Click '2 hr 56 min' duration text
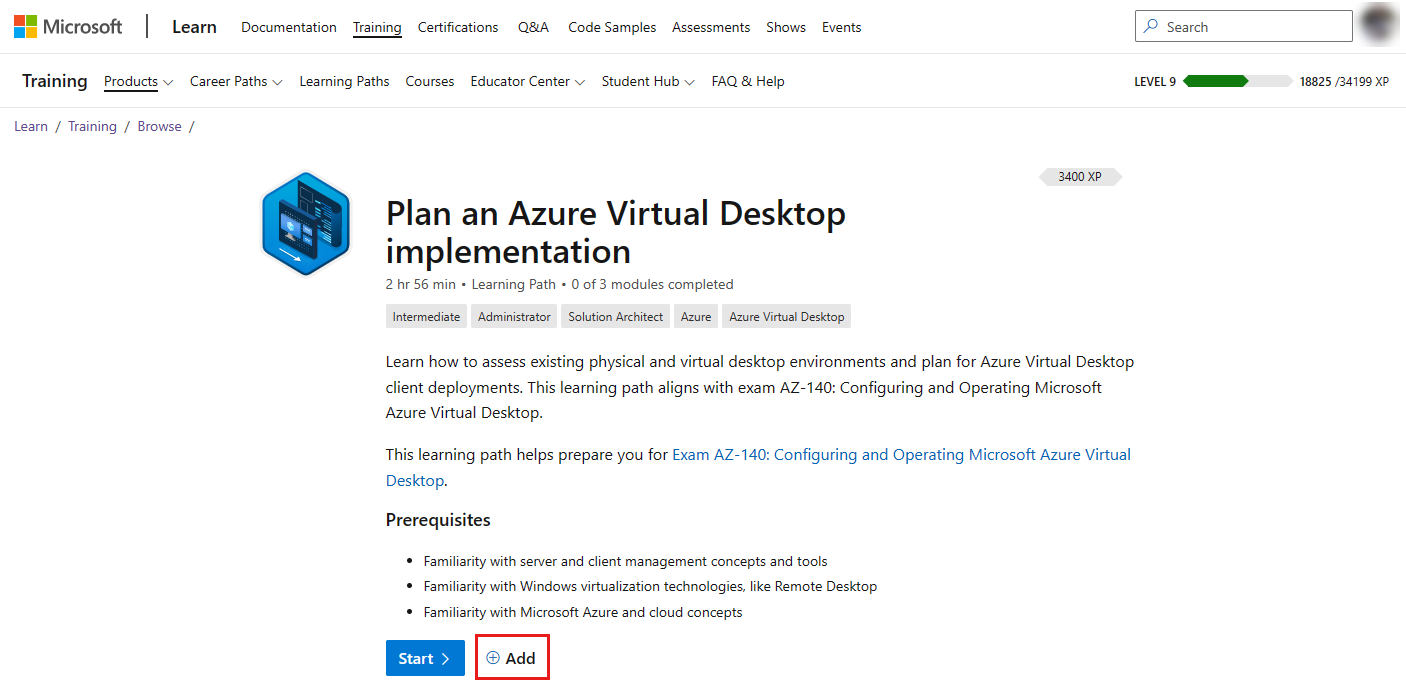The image size is (1406, 693). [x=420, y=284]
